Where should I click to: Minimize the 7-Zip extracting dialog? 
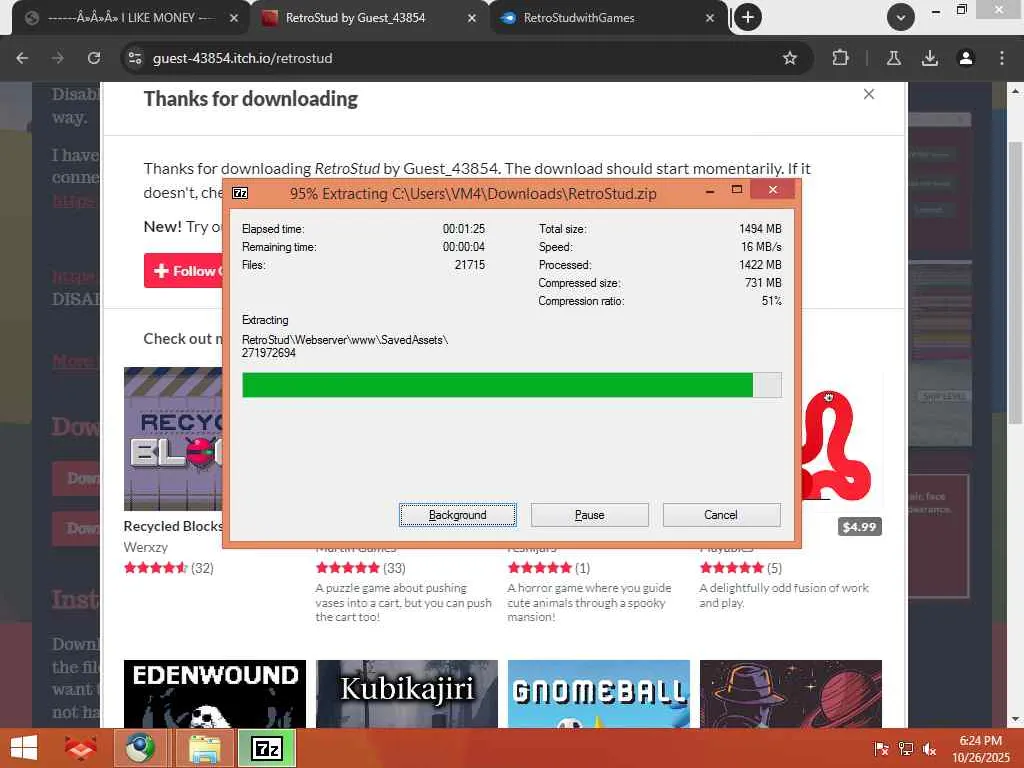click(x=710, y=191)
